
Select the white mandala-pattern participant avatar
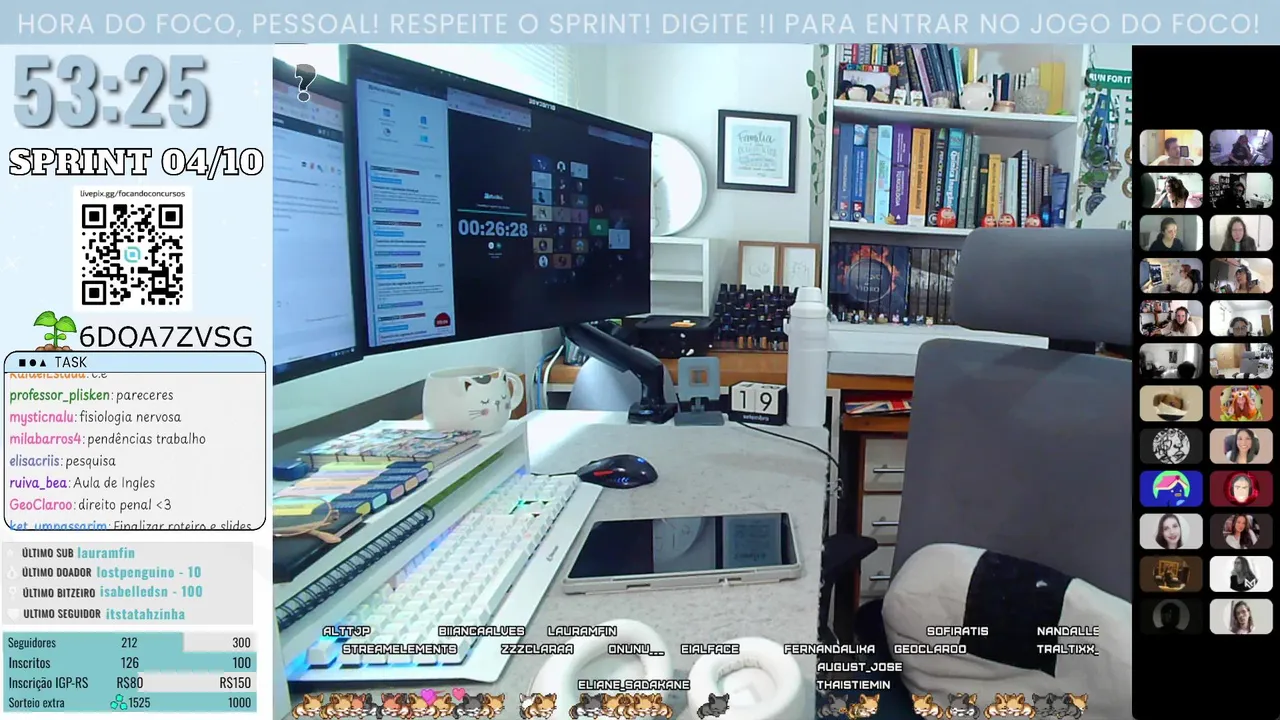tap(1171, 446)
